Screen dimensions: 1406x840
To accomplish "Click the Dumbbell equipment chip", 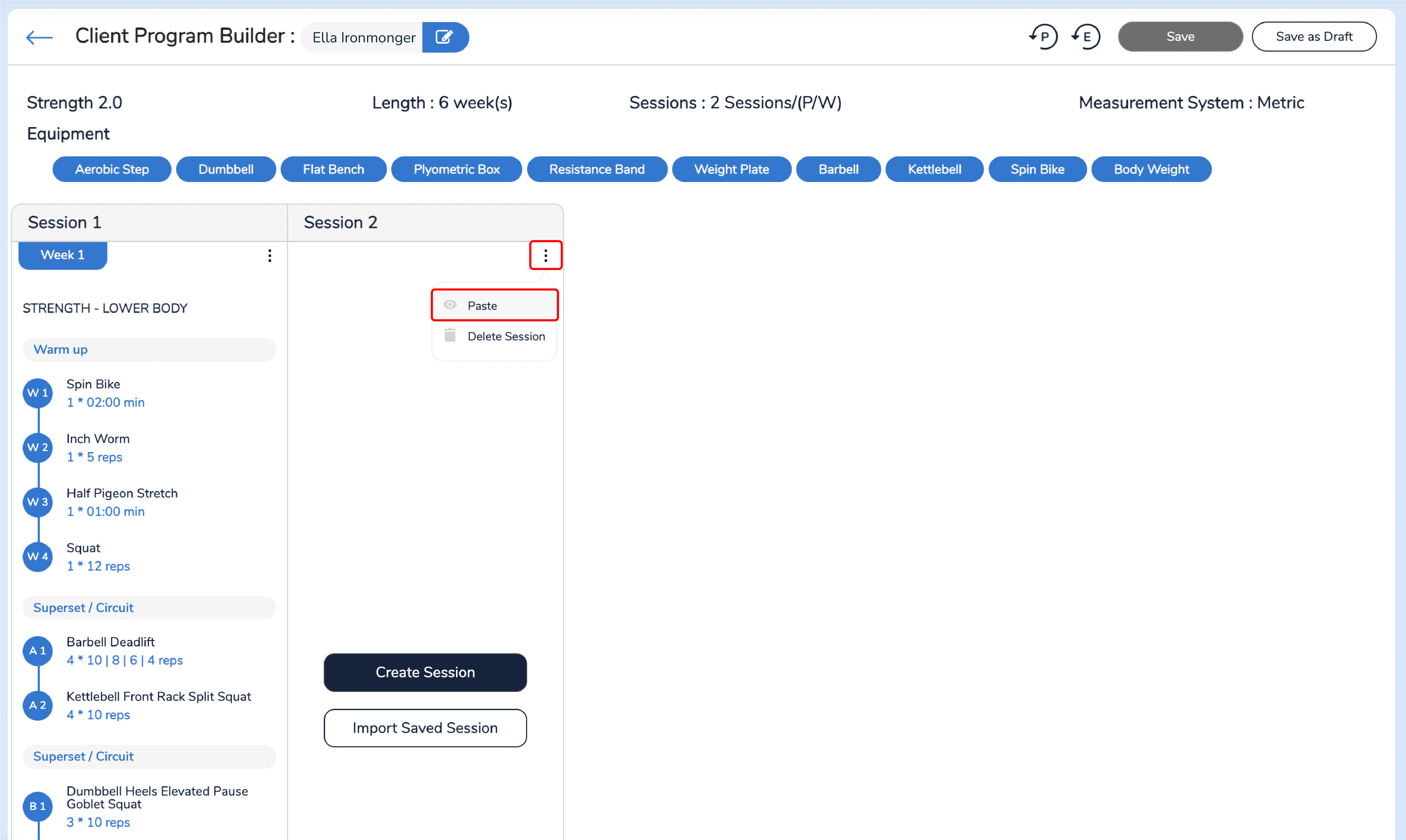I will tap(226, 169).
